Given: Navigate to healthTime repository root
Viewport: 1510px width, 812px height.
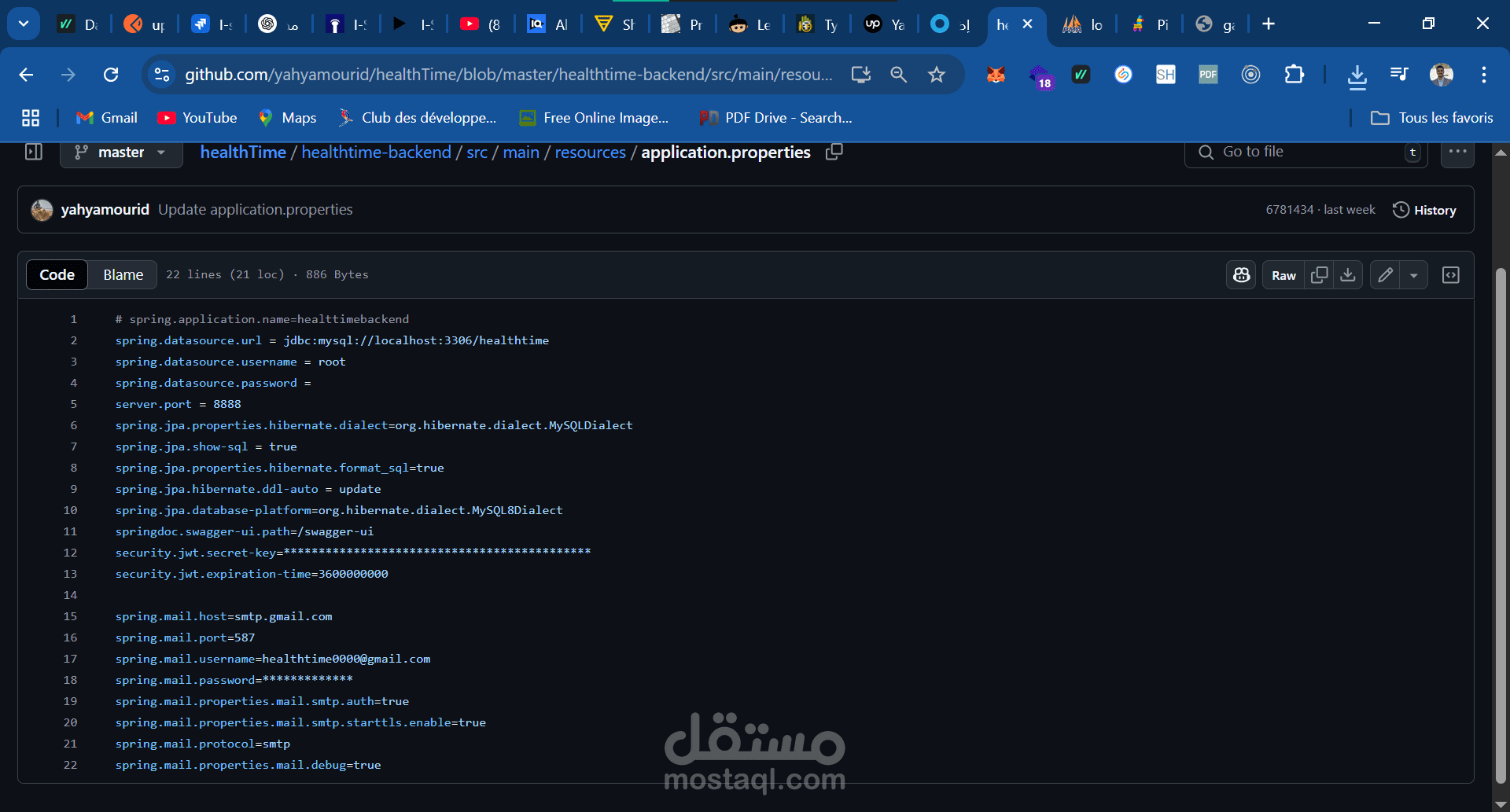Looking at the screenshot, I should coord(243,152).
